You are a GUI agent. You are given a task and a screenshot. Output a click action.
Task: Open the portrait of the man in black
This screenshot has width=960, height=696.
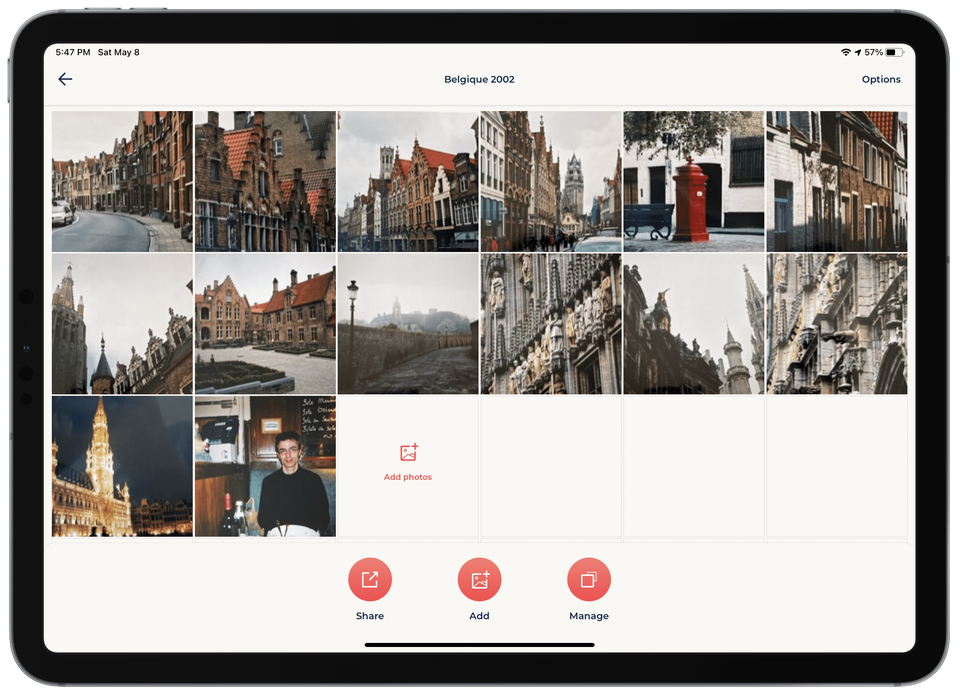point(265,465)
